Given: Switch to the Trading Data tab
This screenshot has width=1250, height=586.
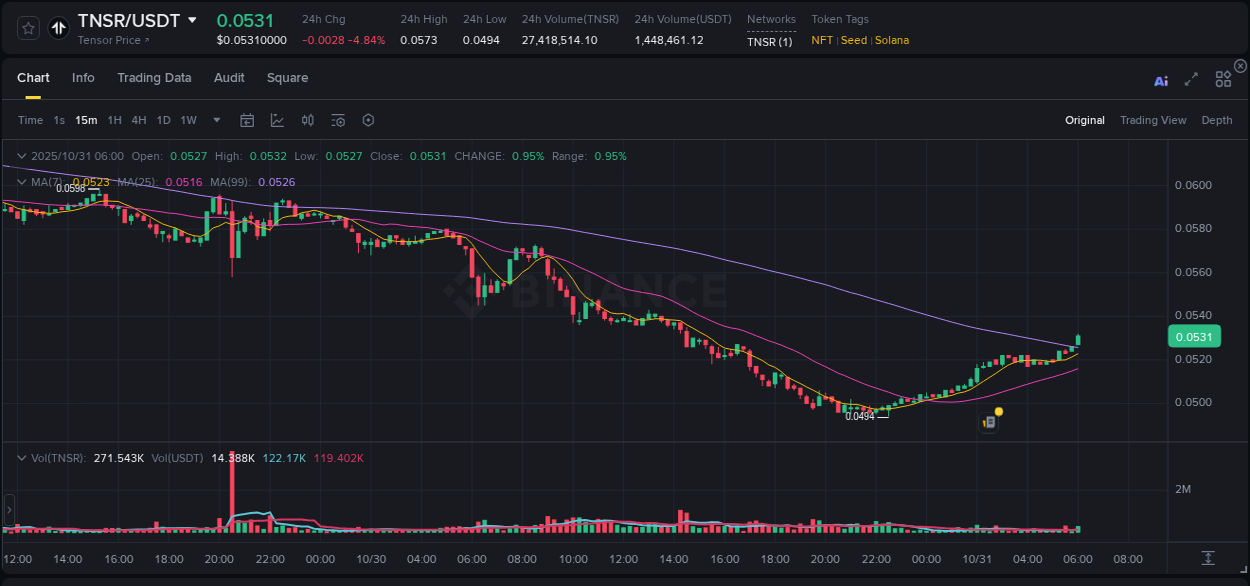Looking at the screenshot, I should point(154,77).
